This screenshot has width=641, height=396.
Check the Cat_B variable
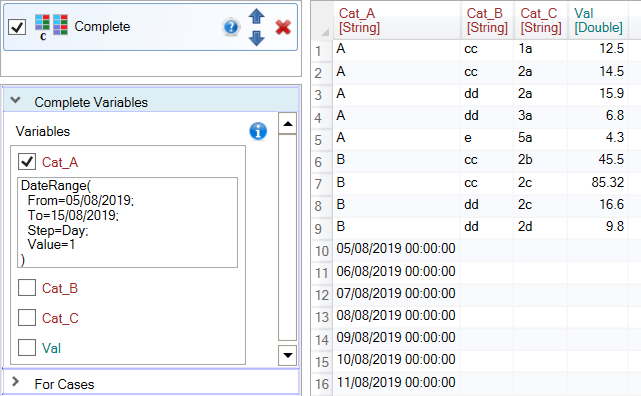point(27,288)
